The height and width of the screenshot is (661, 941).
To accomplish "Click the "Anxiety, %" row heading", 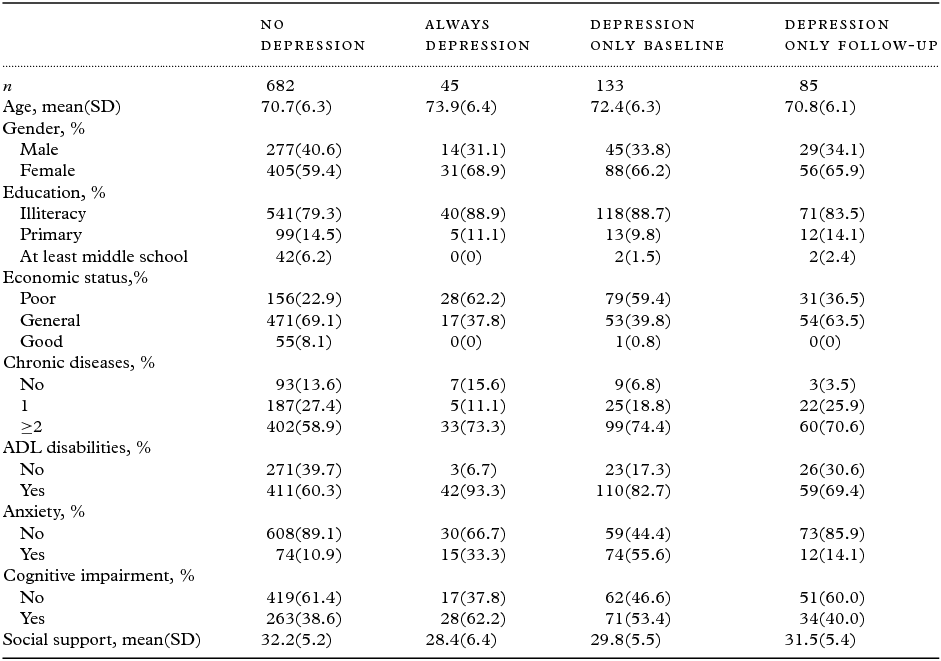I will pyautogui.click(x=43, y=512).
